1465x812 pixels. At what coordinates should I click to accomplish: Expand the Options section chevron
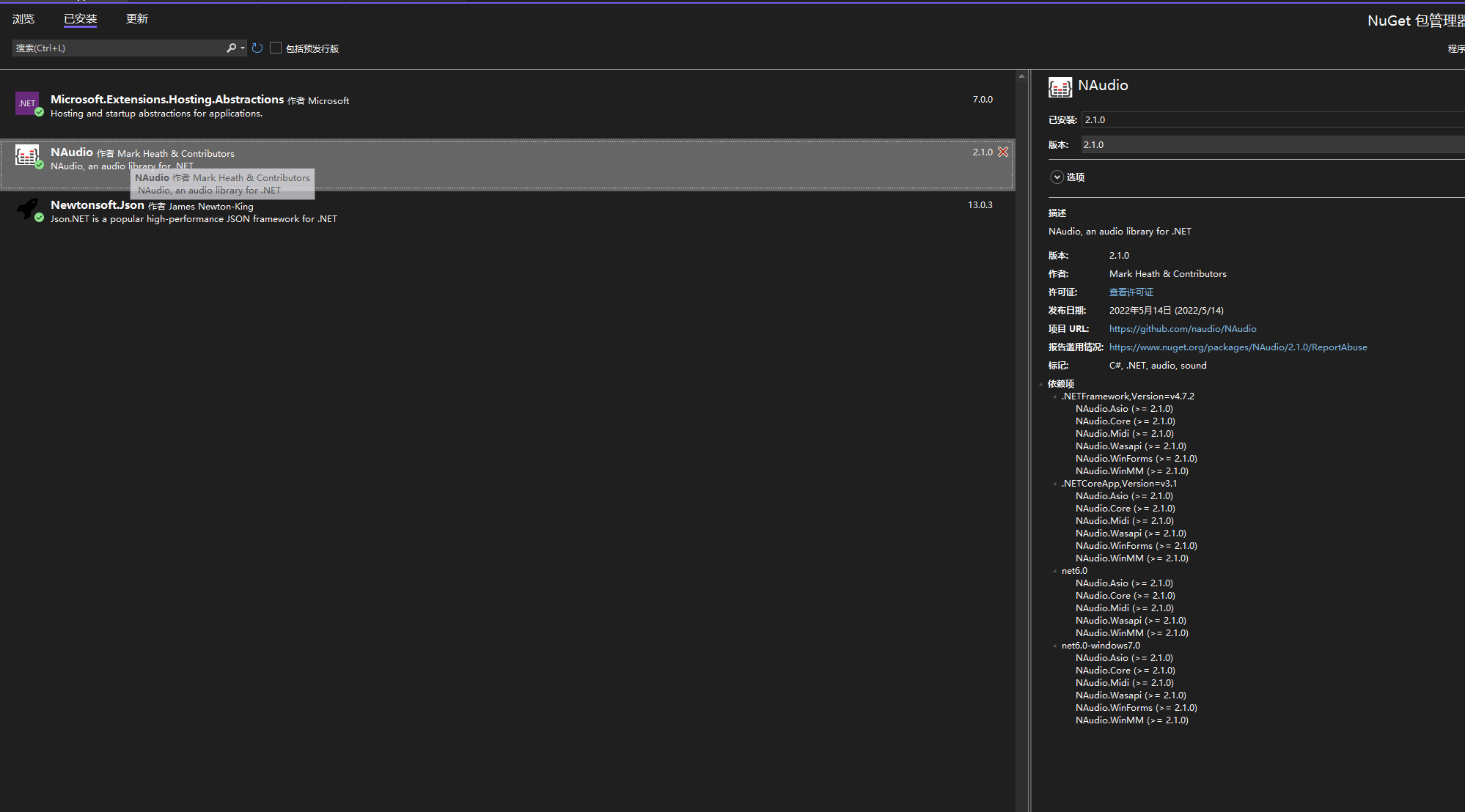click(x=1057, y=177)
